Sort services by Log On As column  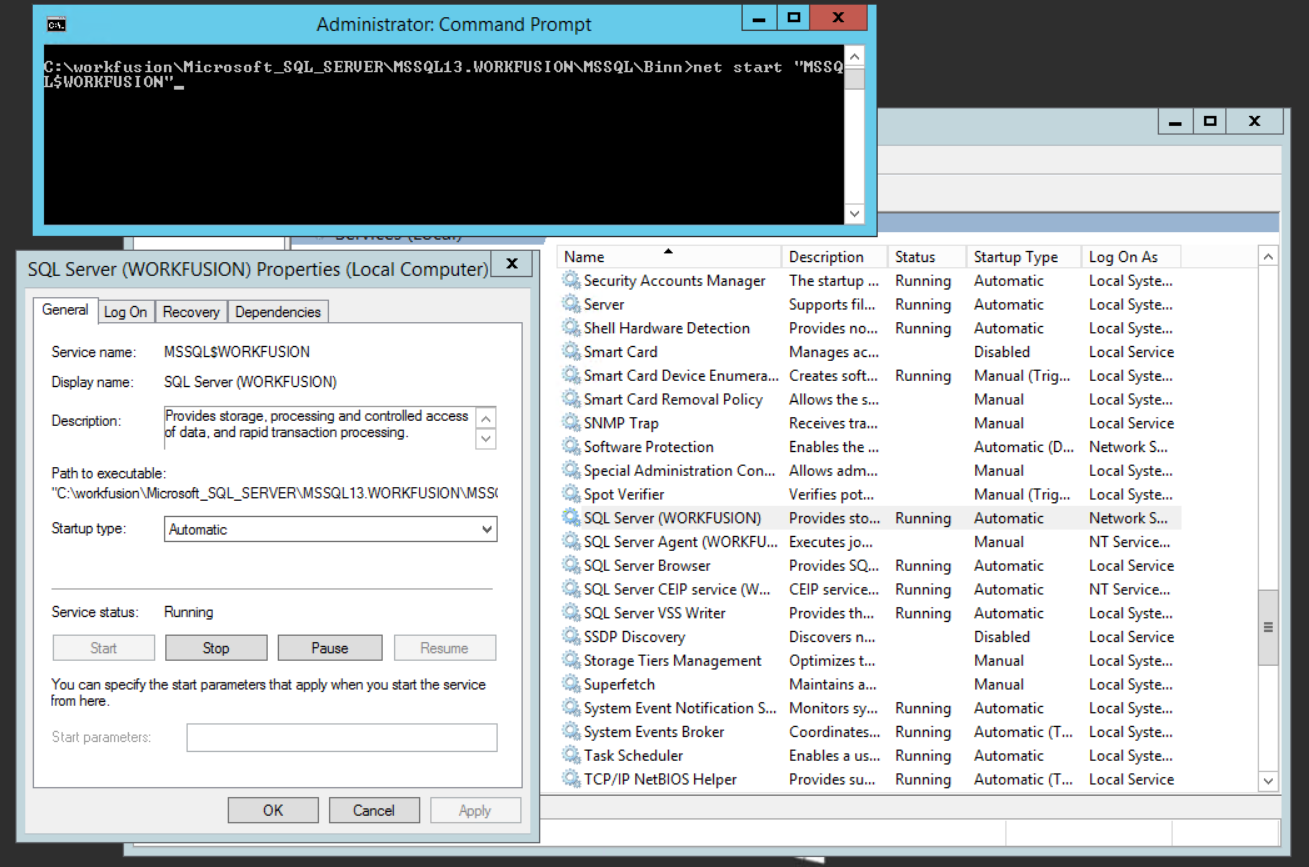pos(1131,257)
